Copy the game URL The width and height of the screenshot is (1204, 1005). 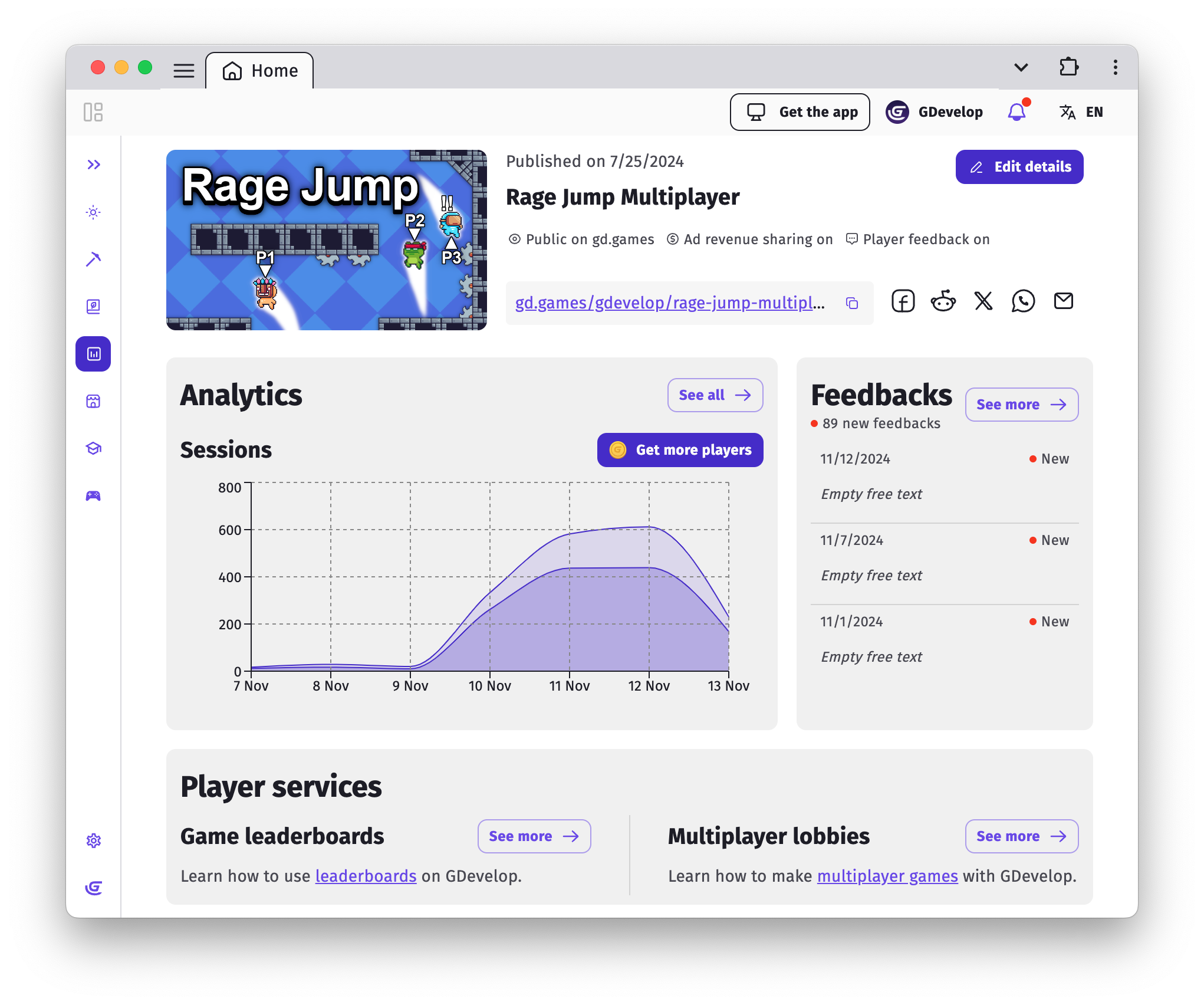[852, 303]
